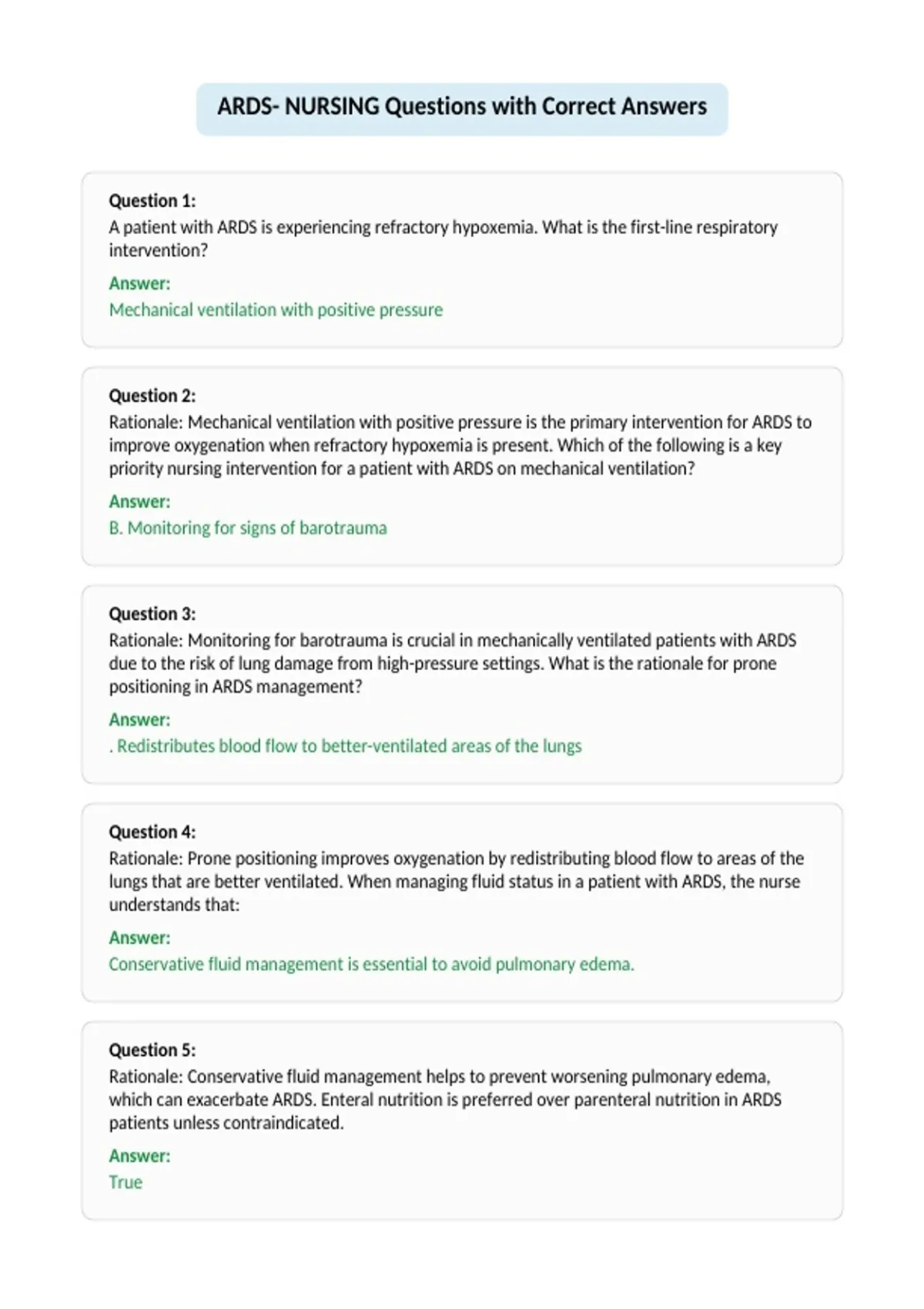Select the 'Redistributes blood flow' answer text
This screenshot has width=924, height=1309.
pos(345,746)
